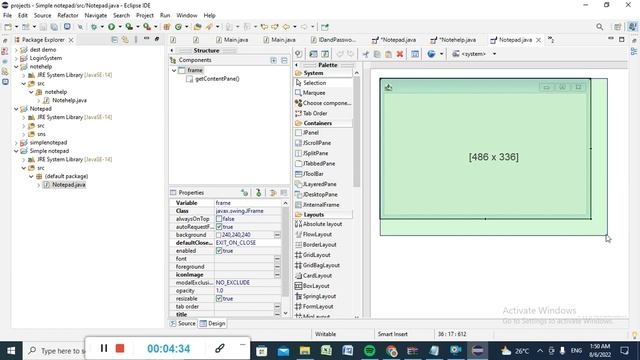Image resolution: width=640 pixels, height=360 pixels.
Task: Click the background color swatch
Action: [218, 235]
